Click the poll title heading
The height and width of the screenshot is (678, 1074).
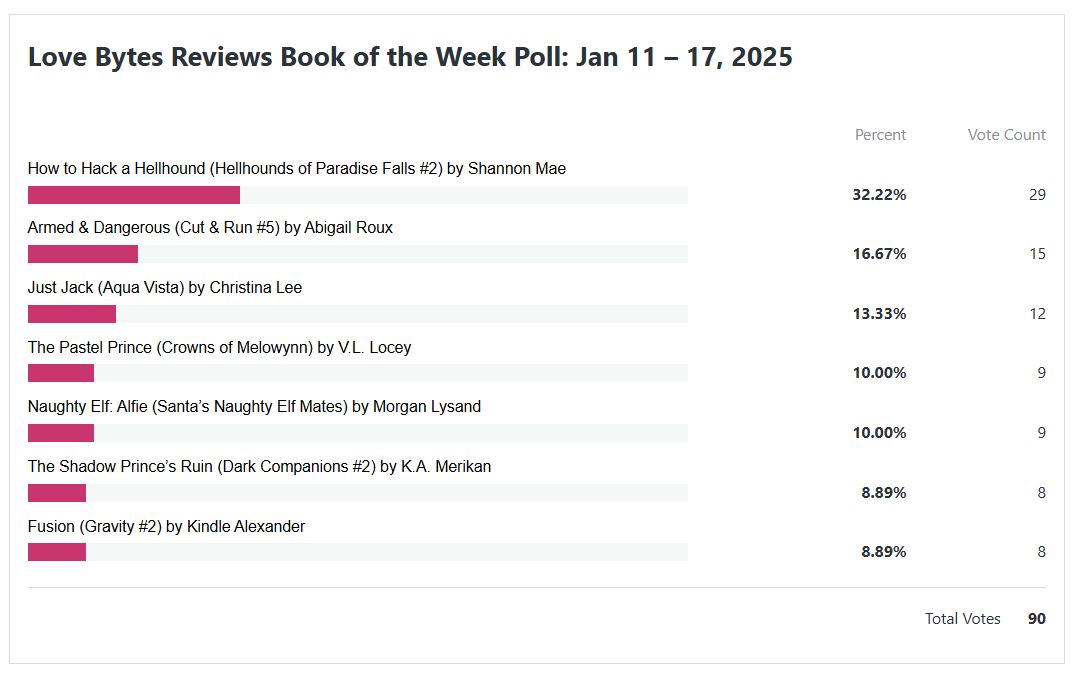point(410,57)
